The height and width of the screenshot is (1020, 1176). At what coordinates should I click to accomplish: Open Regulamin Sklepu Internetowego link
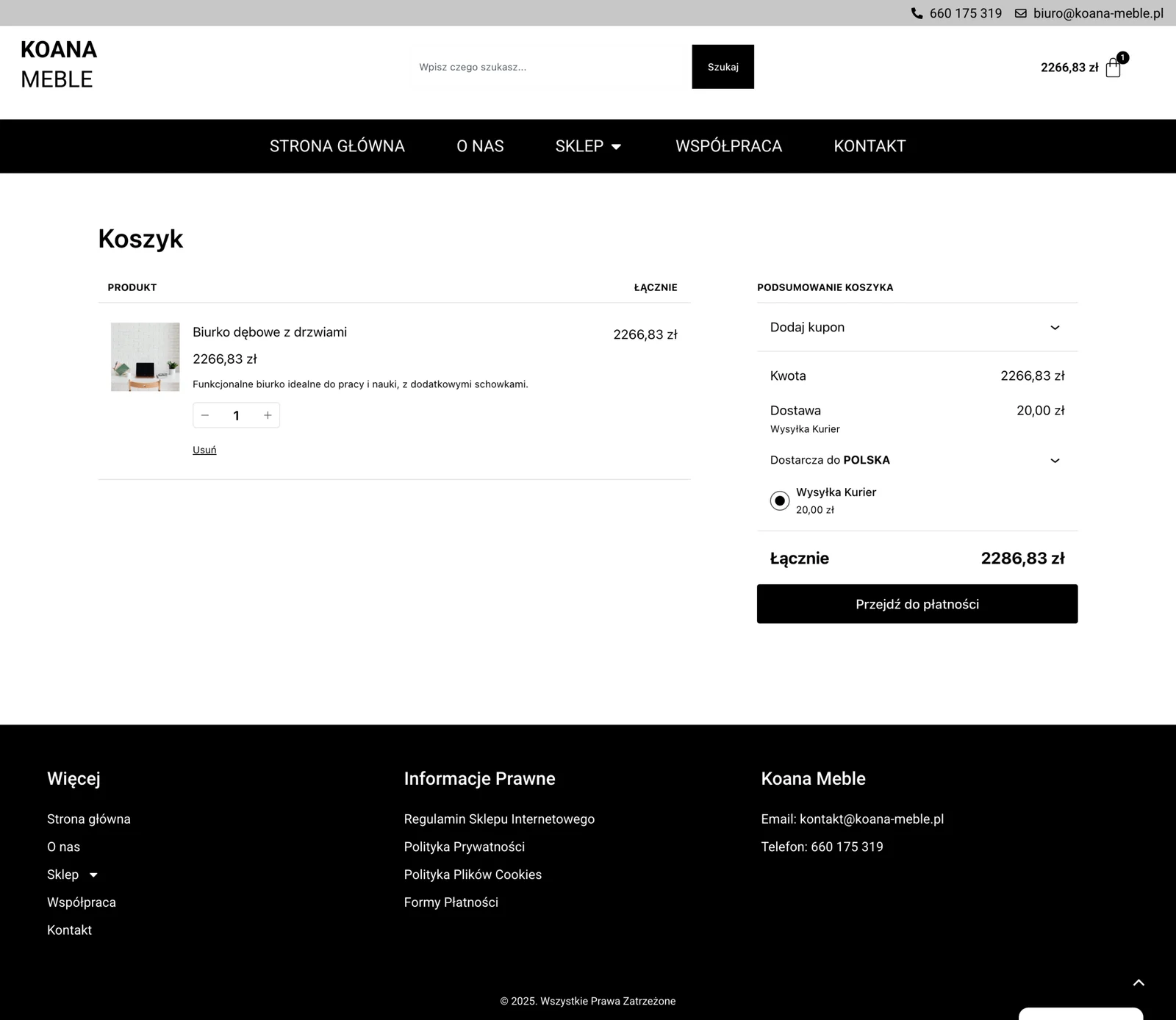pyautogui.click(x=499, y=819)
